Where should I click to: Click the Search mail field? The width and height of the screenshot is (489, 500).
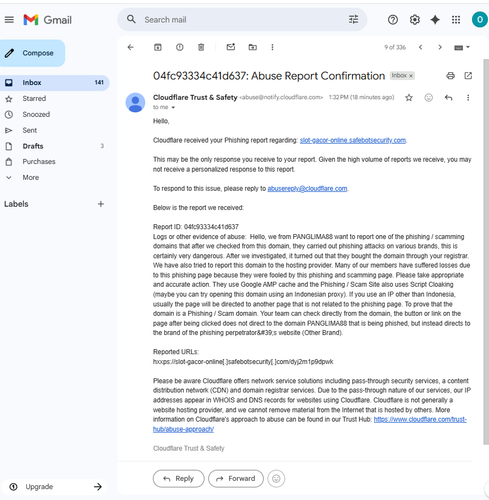point(243,20)
